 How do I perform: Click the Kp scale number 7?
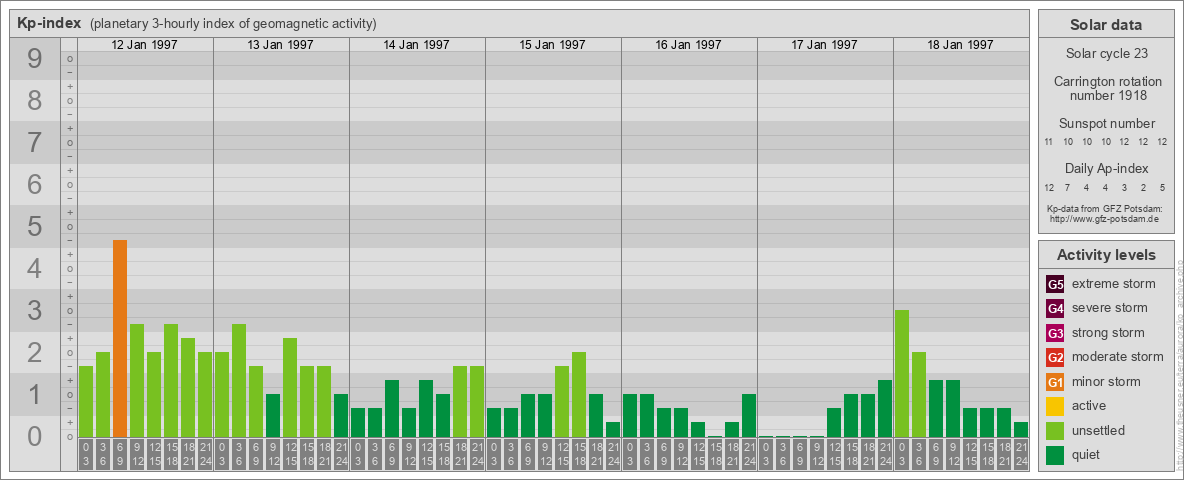pyautogui.click(x=35, y=143)
